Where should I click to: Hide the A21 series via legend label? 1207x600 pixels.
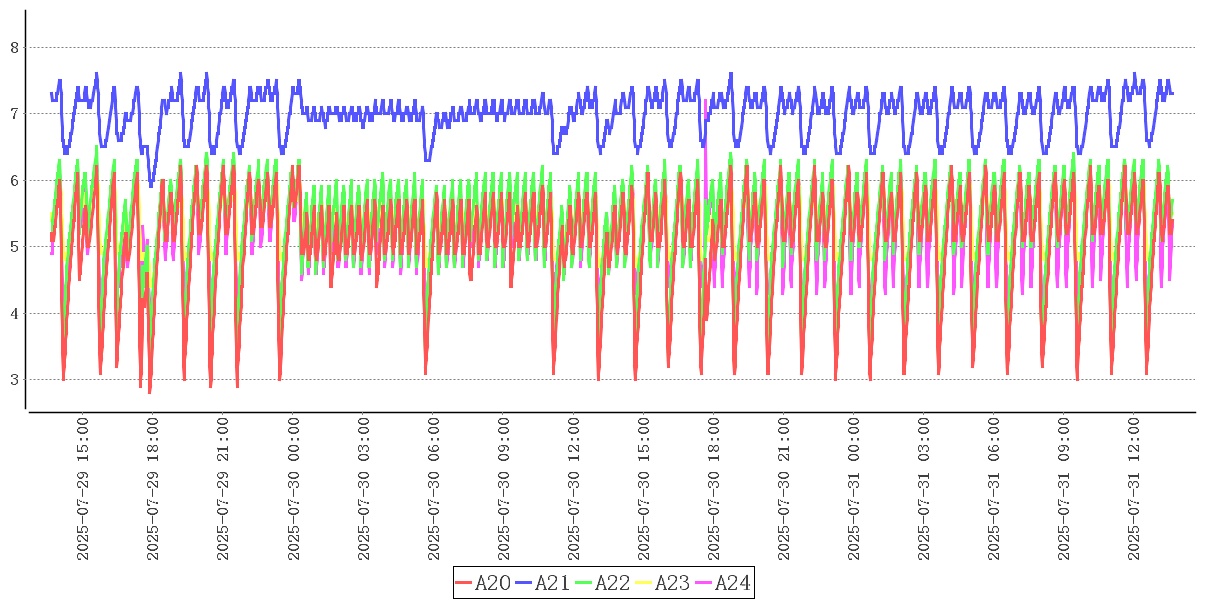click(x=553, y=583)
